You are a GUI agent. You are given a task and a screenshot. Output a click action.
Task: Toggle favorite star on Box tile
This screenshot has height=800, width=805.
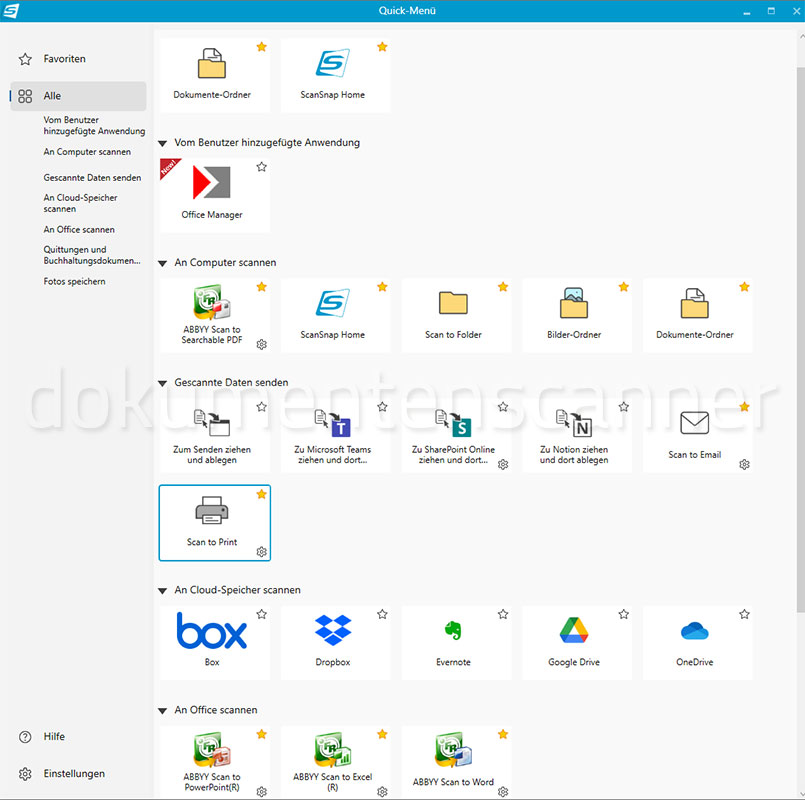(x=261, y=614)
